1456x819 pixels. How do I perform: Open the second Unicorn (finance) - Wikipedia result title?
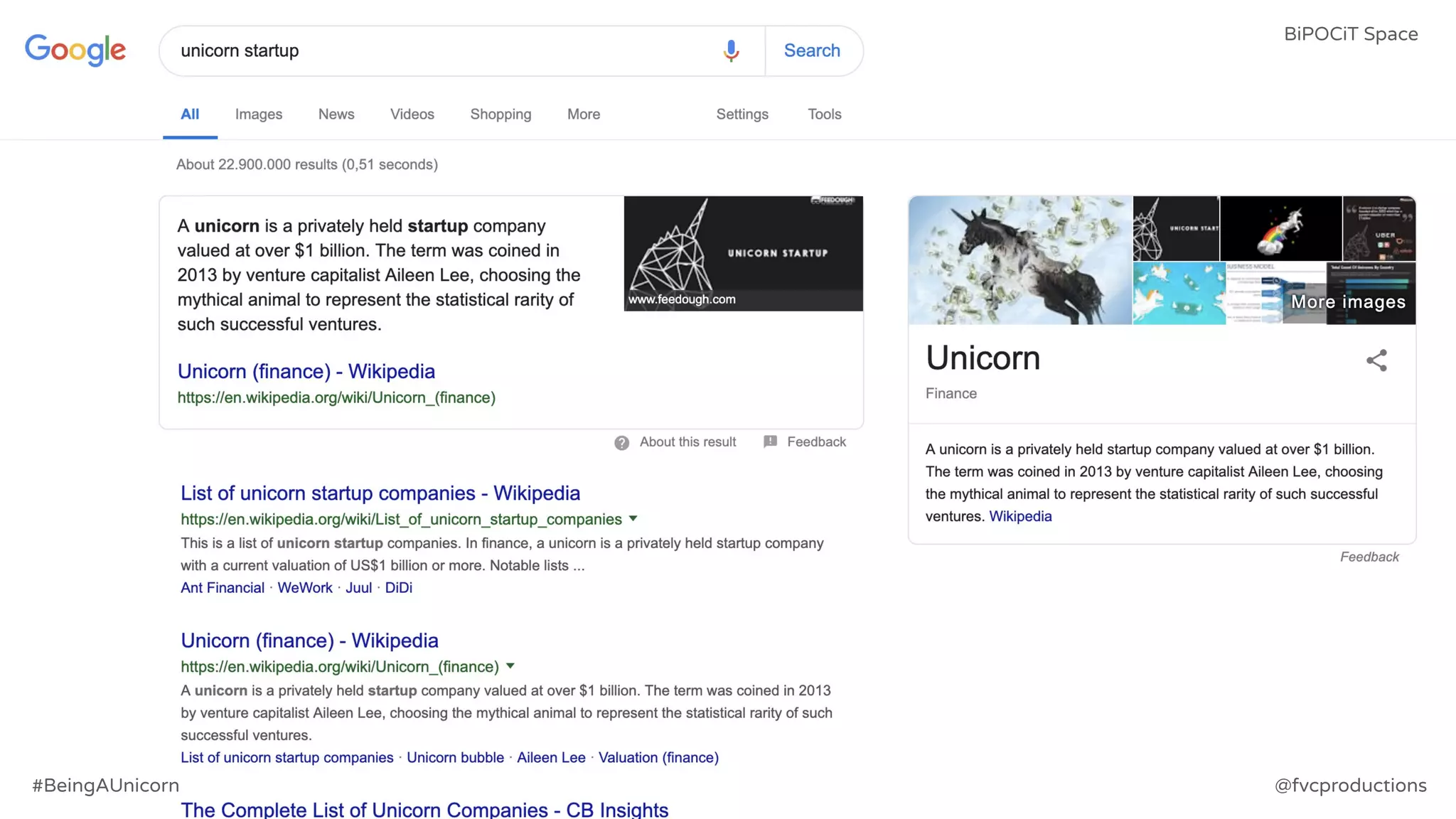[309, 641]
